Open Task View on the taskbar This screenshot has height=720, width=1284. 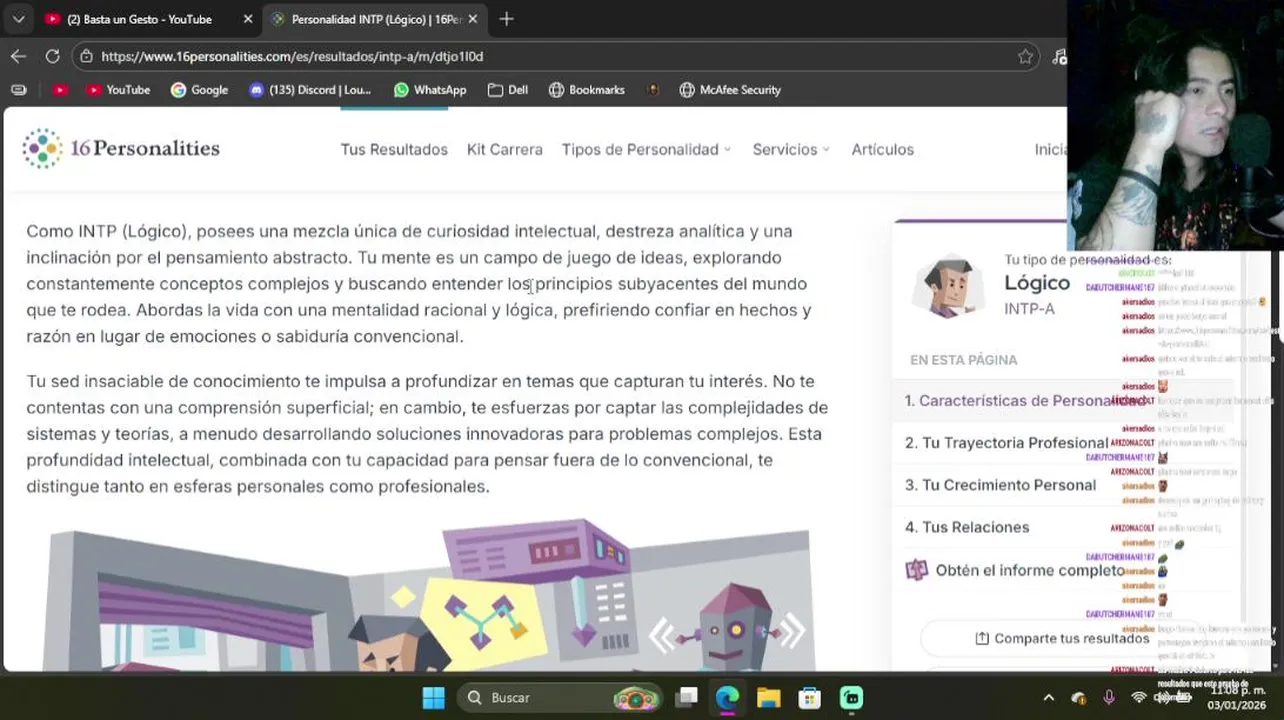[686, 697]
